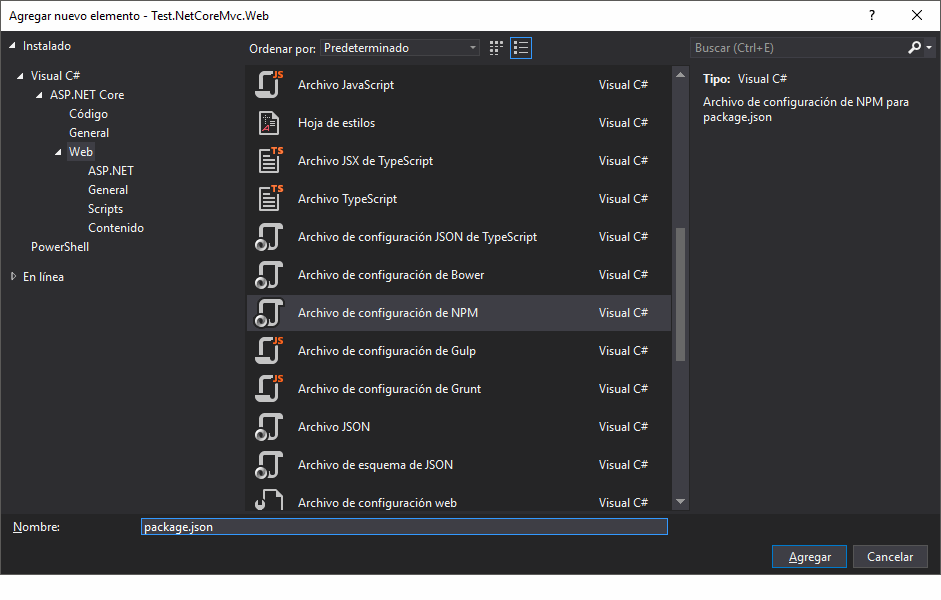Switch to small icons list view

[x=521, y=48]
